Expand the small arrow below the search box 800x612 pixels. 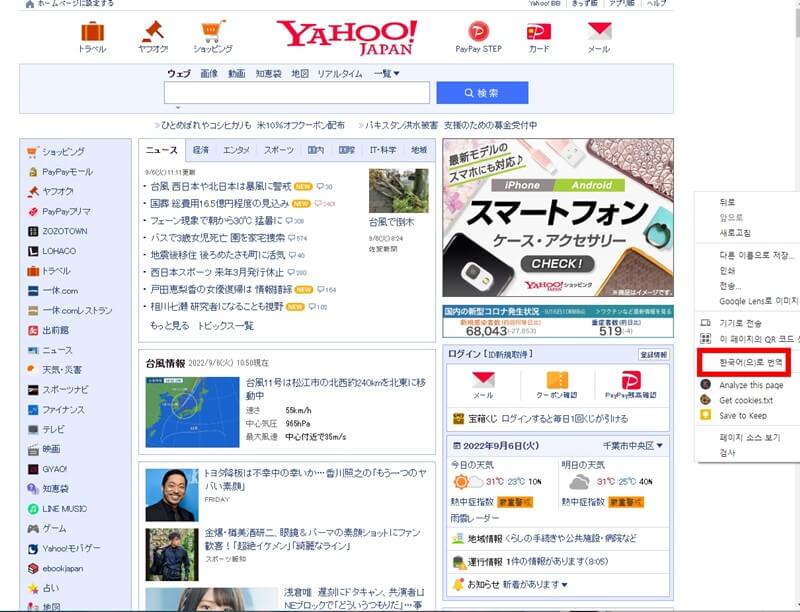(178, 108)
